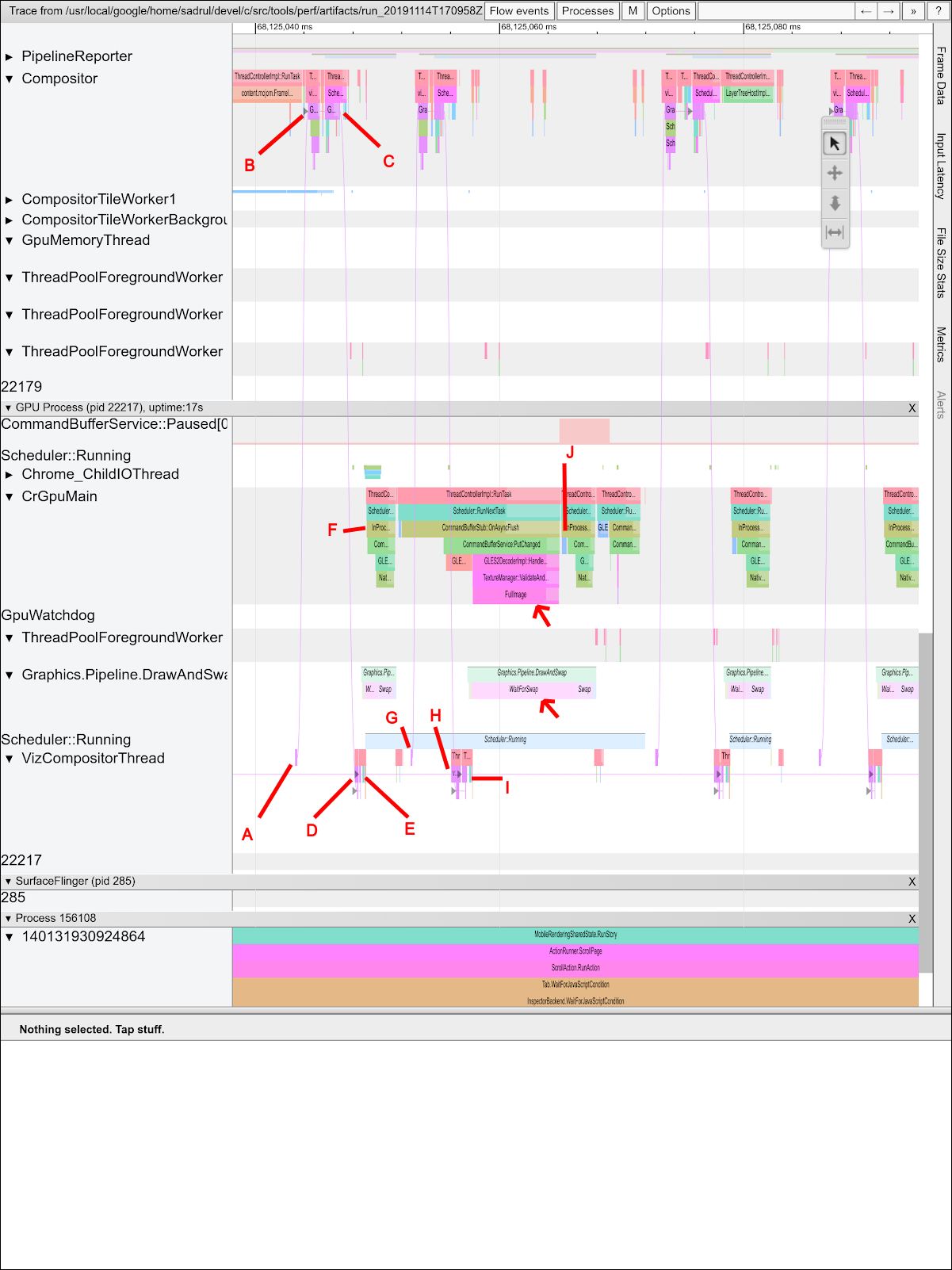Click the search input field in toolbar
The width and height of the screenshot is (952, 1270).
(775, 11)
